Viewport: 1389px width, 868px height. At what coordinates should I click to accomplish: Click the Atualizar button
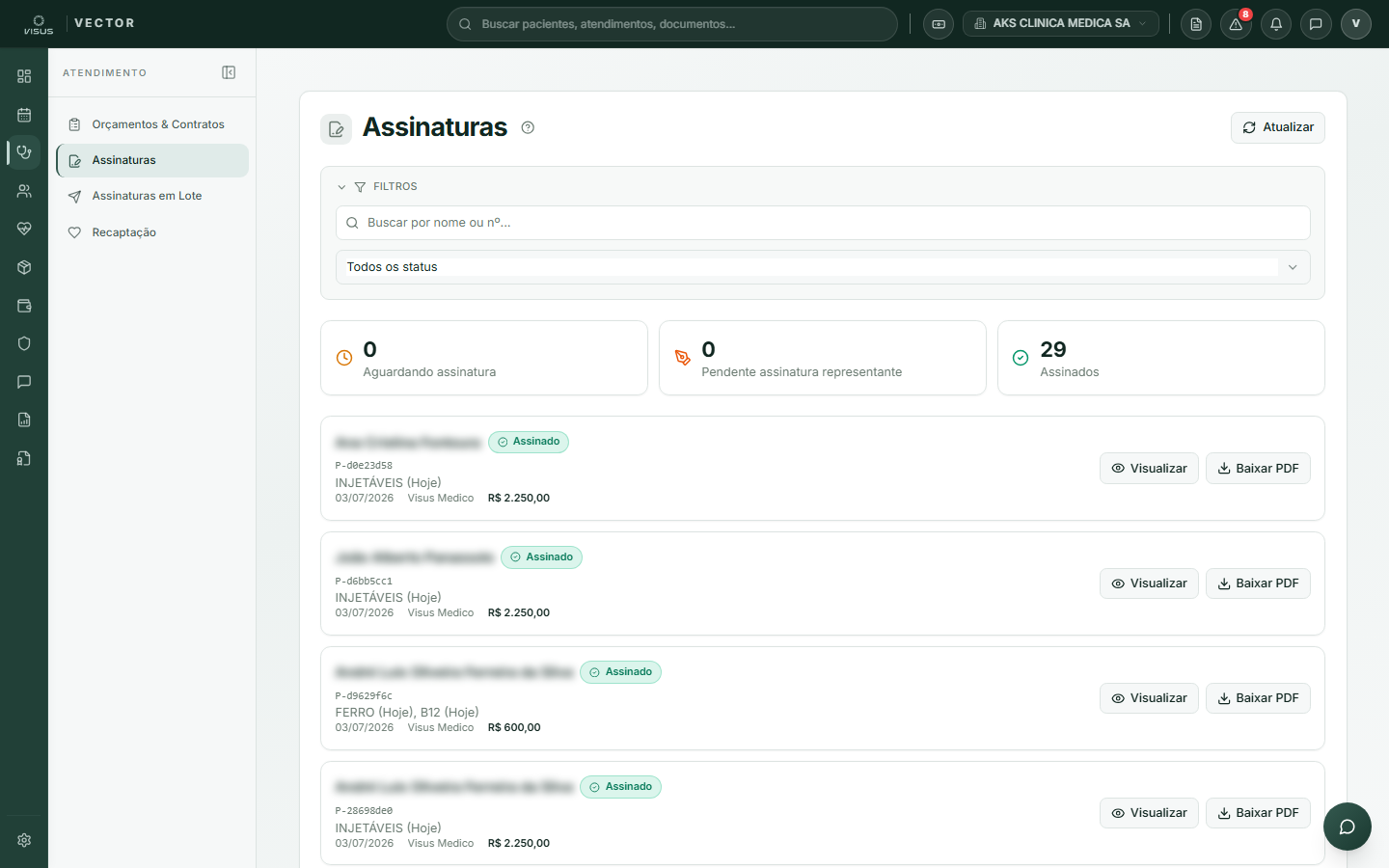pos(1278,127)
